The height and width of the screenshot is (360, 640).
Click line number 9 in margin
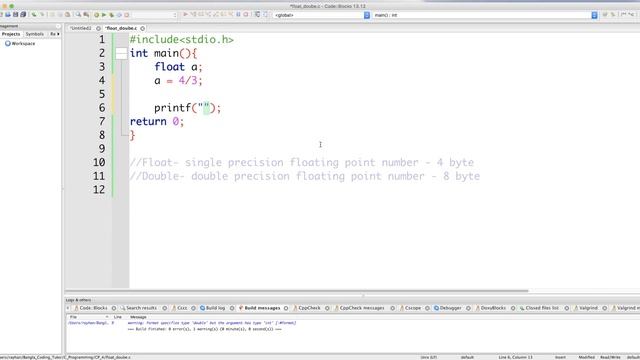102,149
